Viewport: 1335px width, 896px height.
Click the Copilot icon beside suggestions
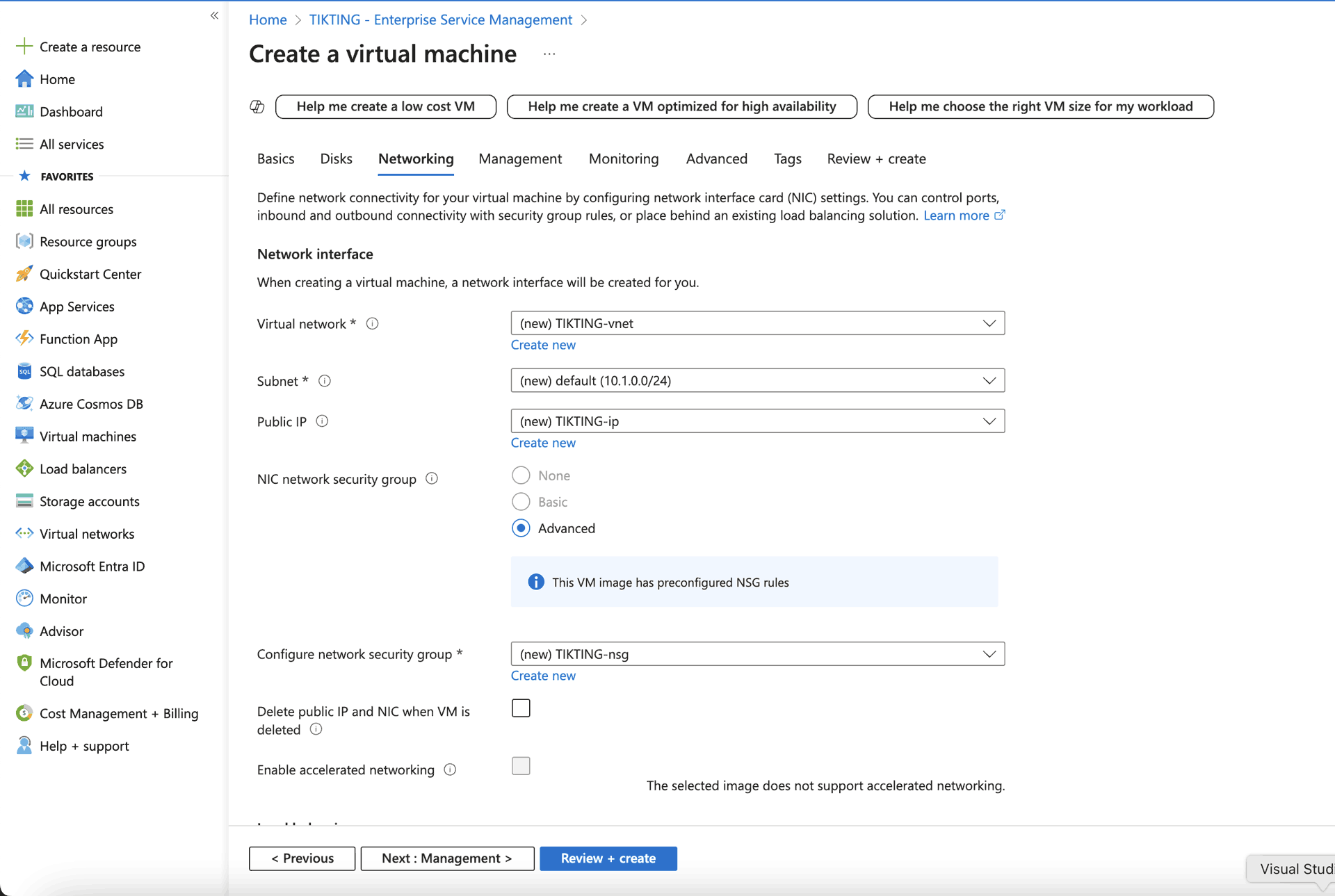click(x=257, y=106)
